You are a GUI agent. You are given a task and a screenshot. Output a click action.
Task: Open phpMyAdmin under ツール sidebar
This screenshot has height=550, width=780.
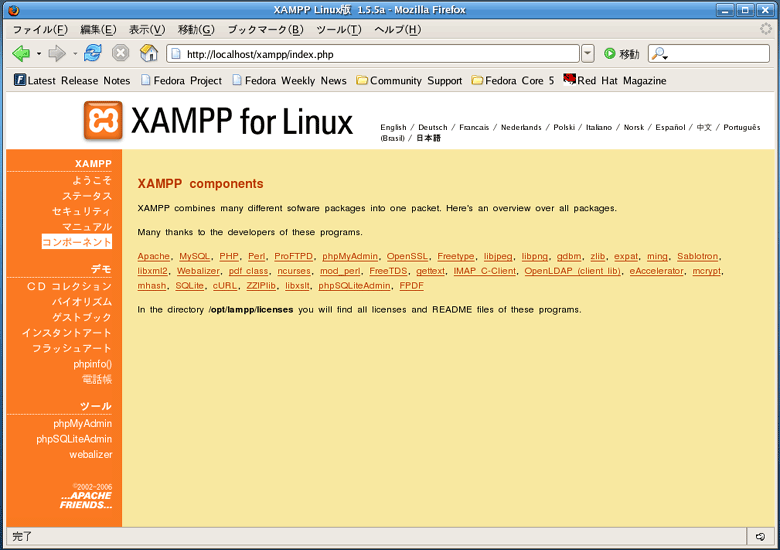[x=83, y=424]
